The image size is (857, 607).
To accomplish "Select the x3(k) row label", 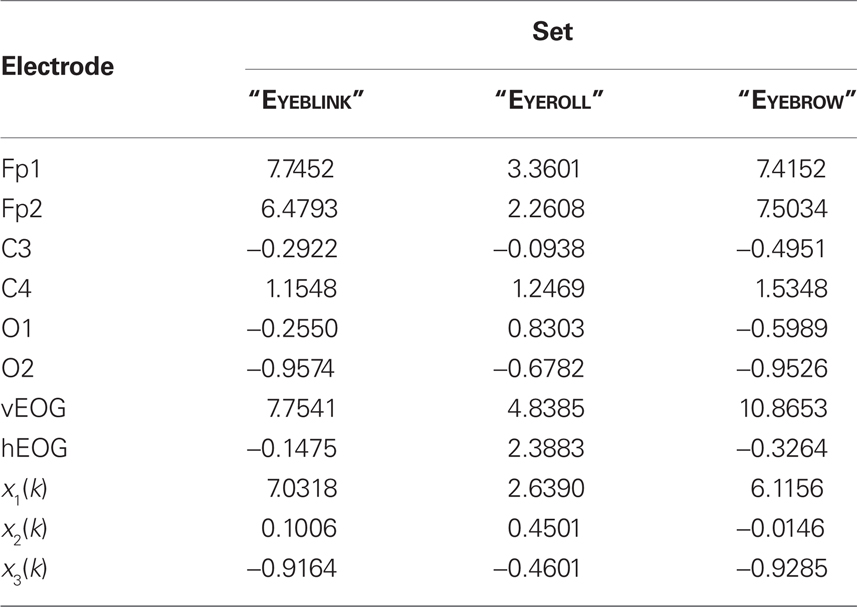I will (x=25, y=570).
